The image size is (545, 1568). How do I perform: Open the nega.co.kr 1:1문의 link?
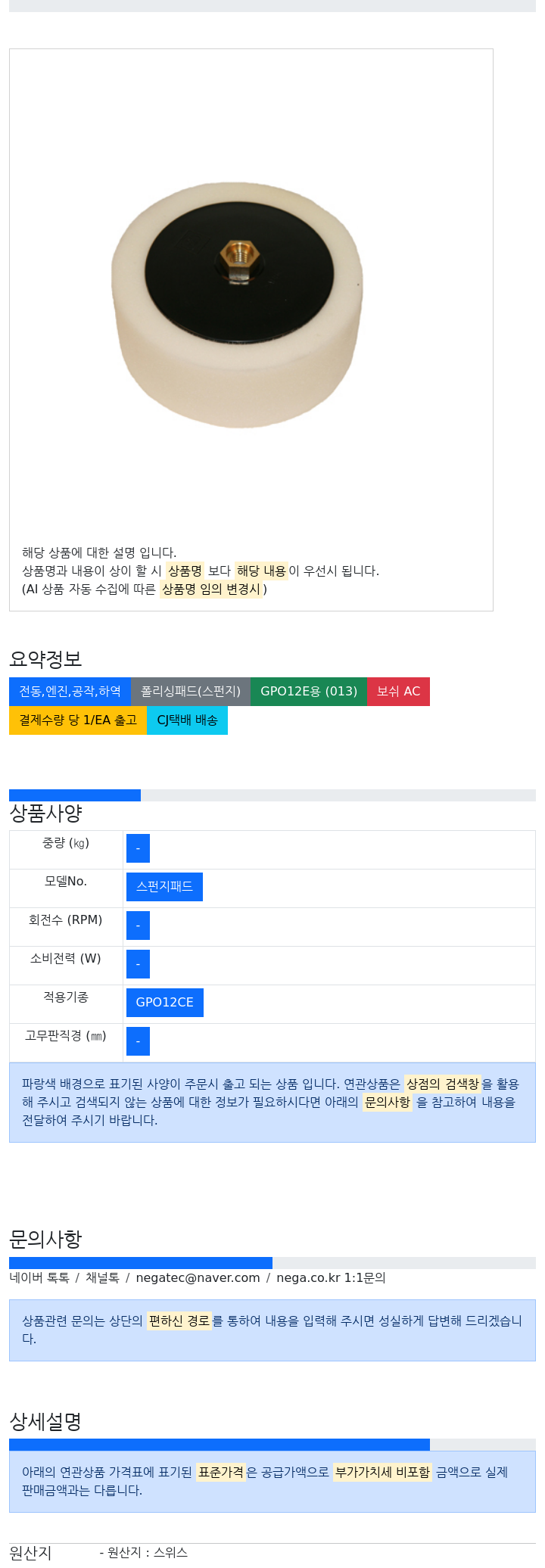coord(331,1277)
